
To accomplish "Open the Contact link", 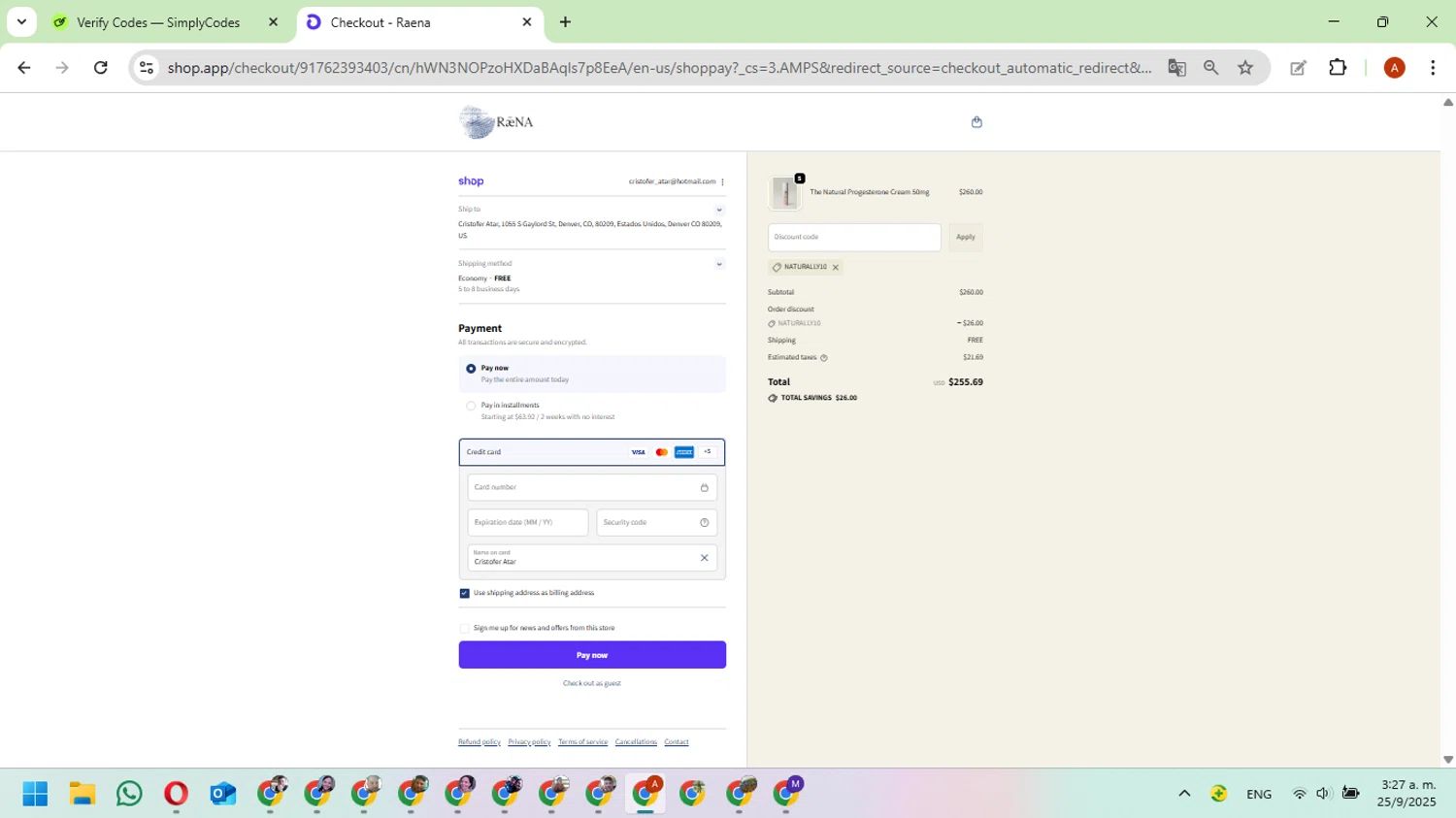I will click(677, 742).
